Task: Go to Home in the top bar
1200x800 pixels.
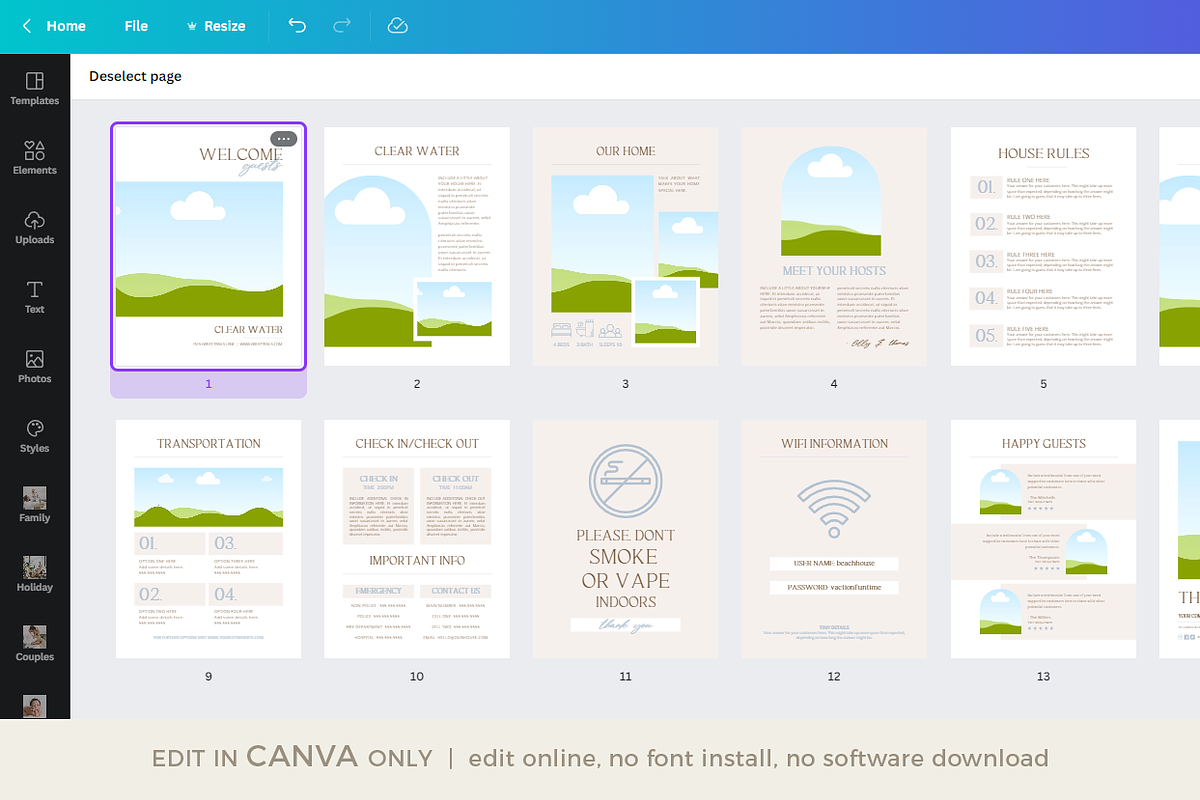Action: 66,26
